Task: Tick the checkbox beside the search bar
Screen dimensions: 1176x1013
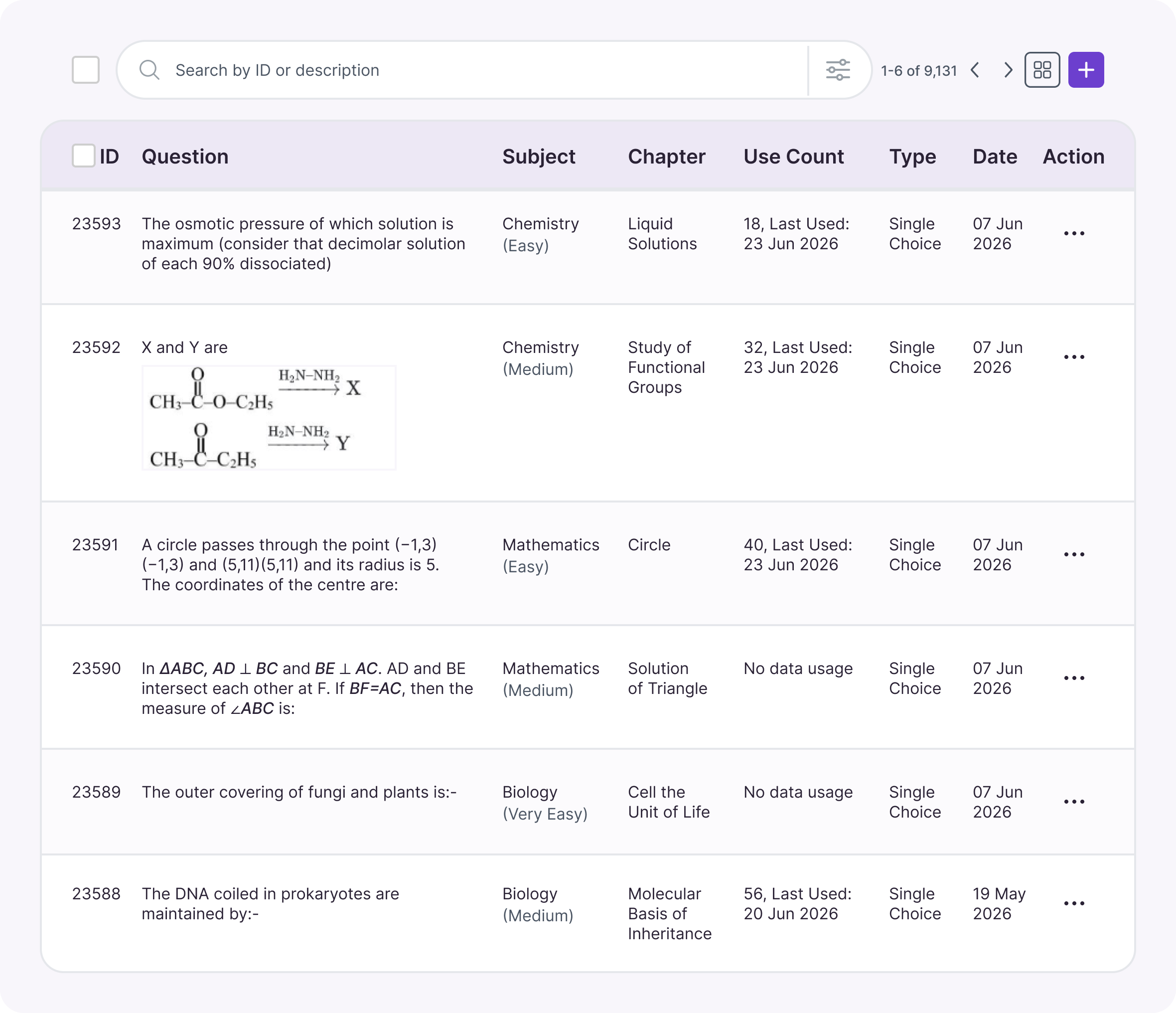Action: pyautogui.click(x=86, y=70)
